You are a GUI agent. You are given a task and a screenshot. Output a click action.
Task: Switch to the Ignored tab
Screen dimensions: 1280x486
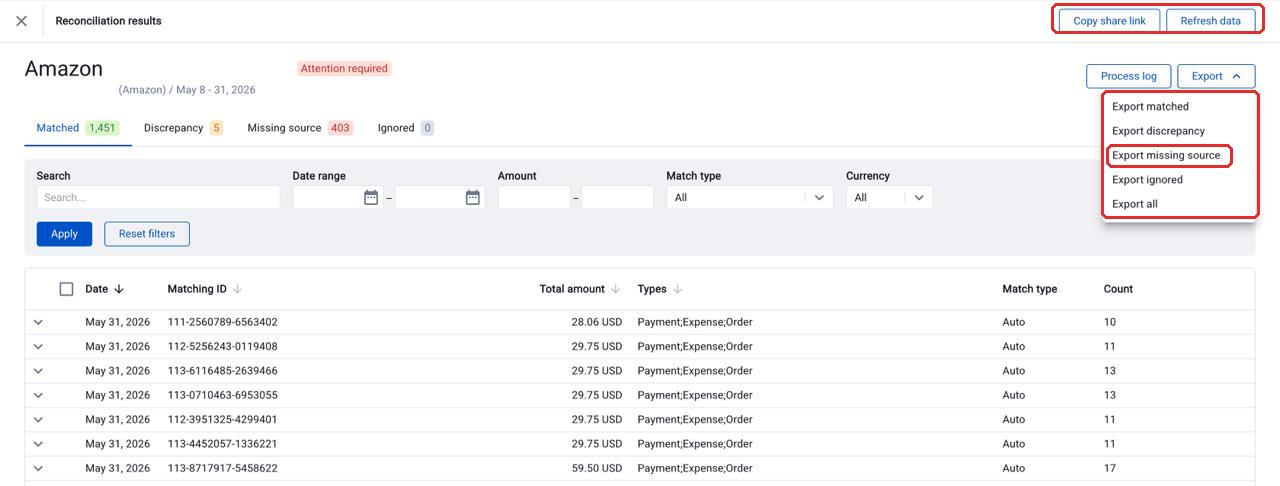tap(405, 128)
